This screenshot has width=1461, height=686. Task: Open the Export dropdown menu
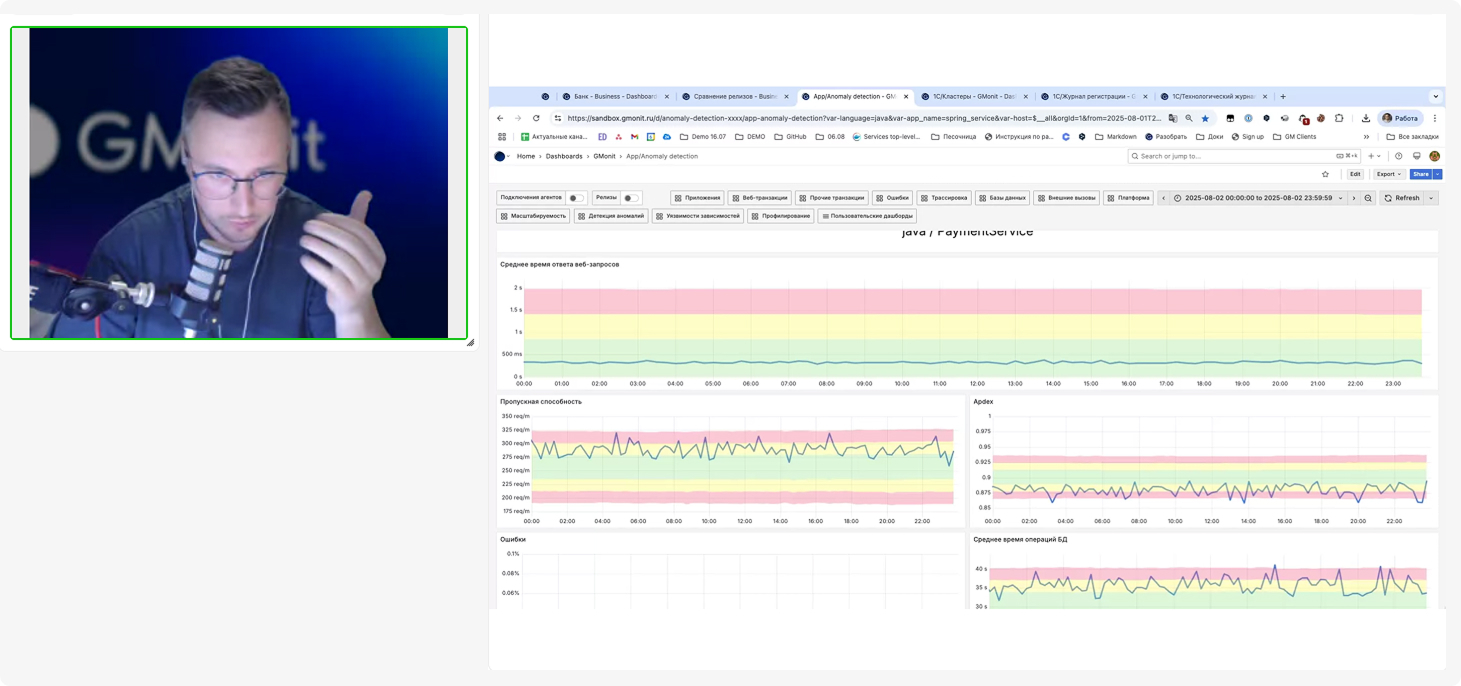point(1389,174)
